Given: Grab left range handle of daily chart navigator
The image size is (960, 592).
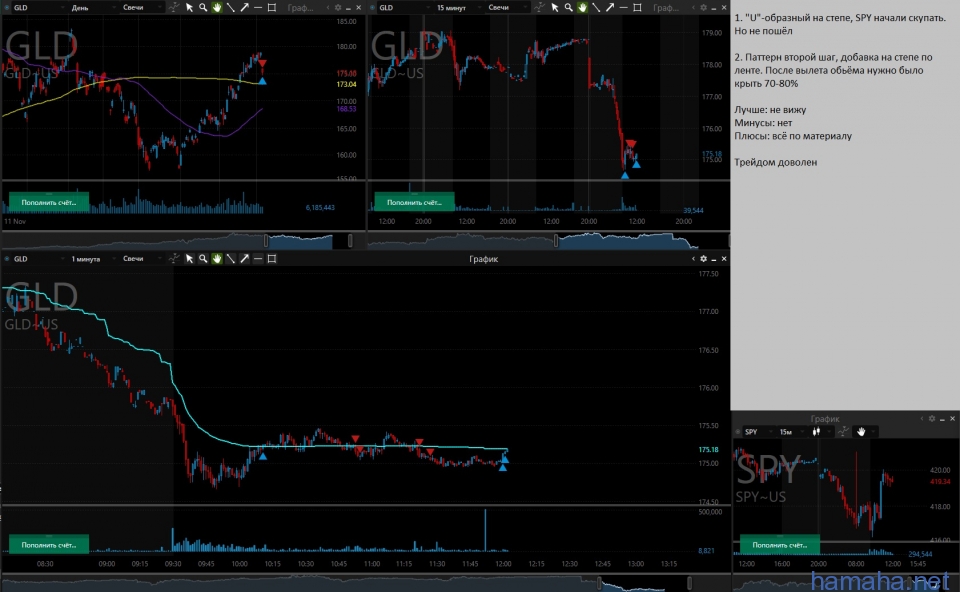Looking at the screenshot, I should tap(266, 240).
